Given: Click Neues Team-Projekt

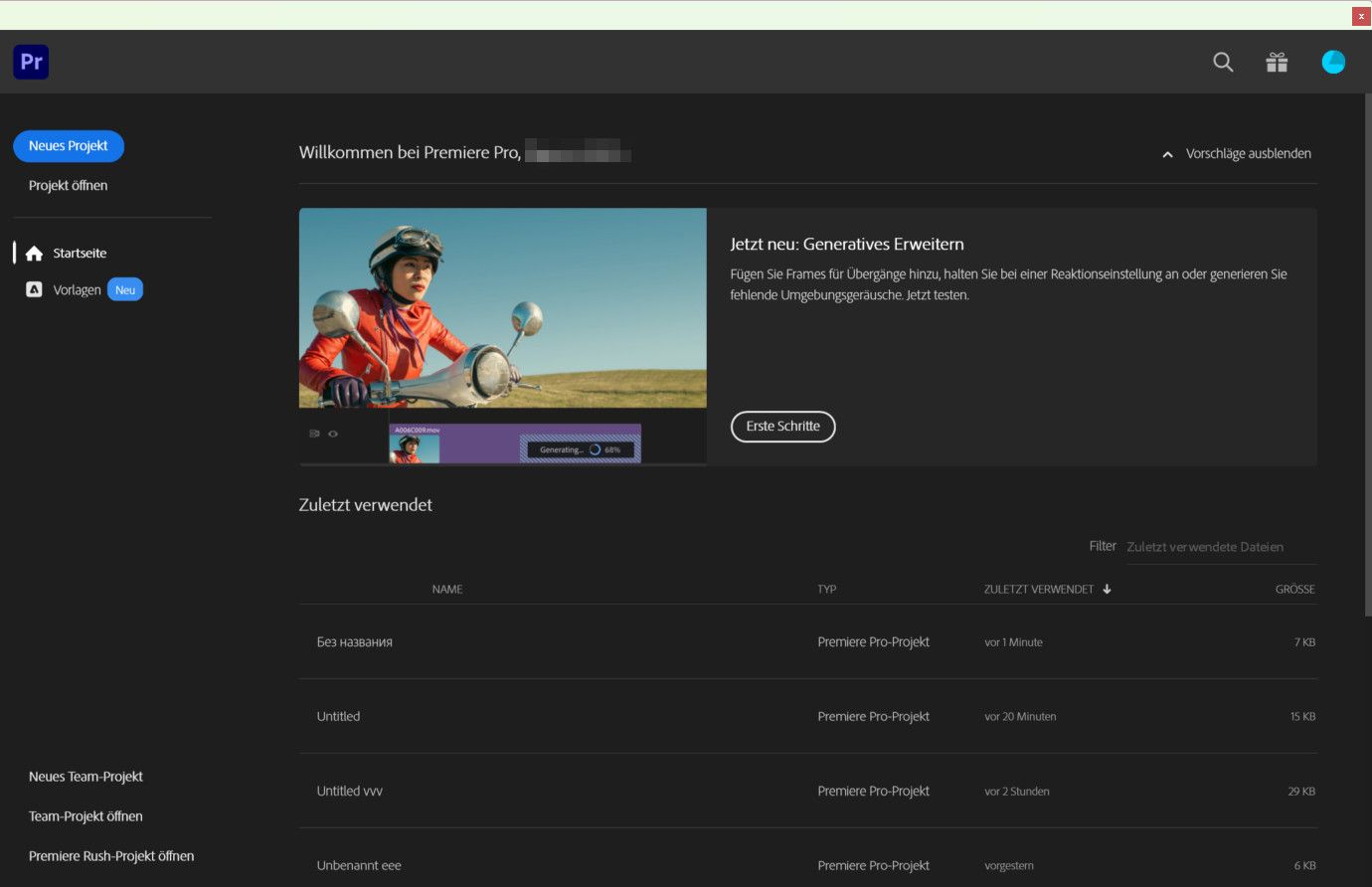Looking at the screenshot, I should click(x=86, y=776).
